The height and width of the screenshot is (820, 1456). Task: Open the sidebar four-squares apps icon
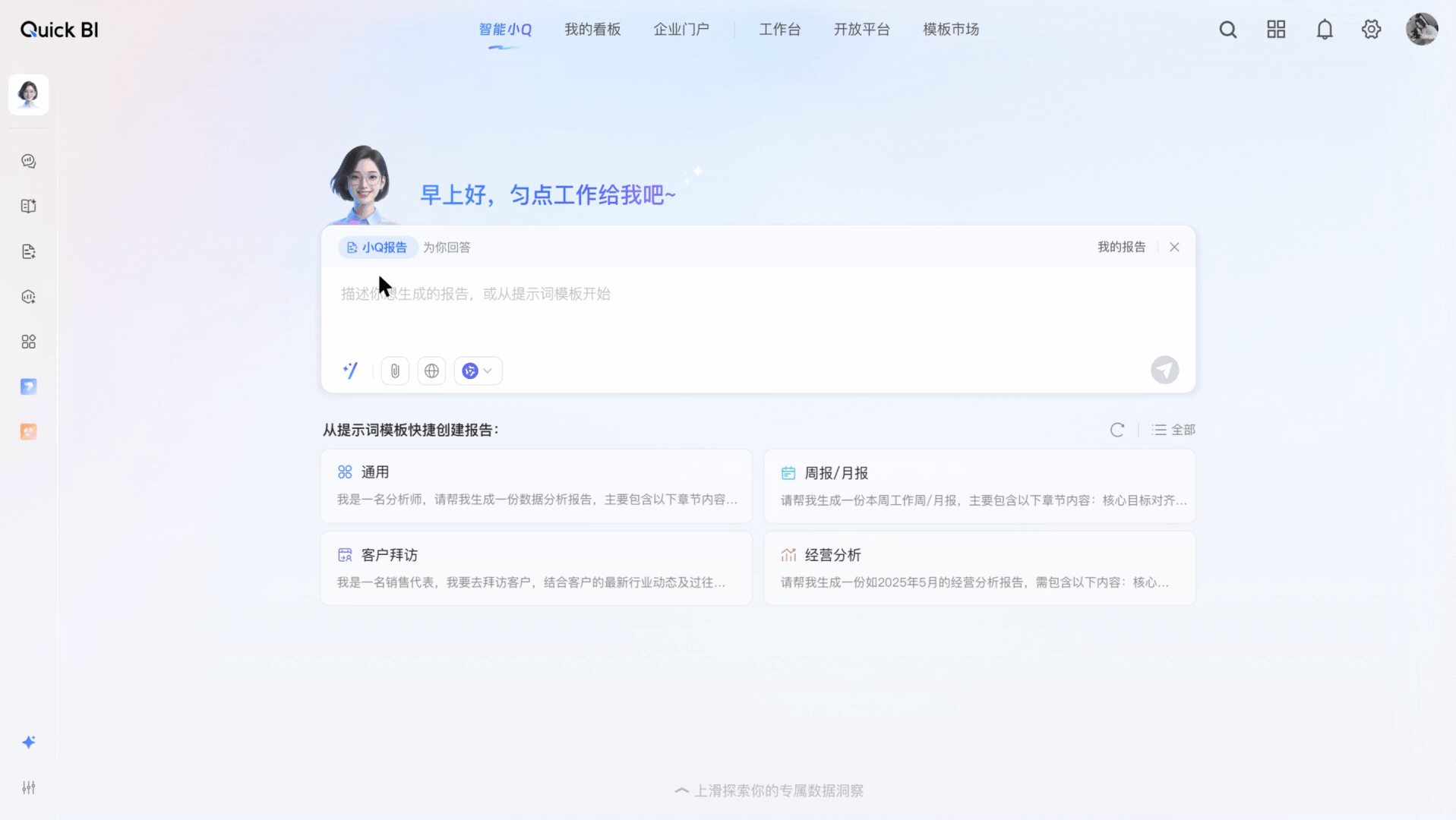pyautogui.click(x=29, y=342)
